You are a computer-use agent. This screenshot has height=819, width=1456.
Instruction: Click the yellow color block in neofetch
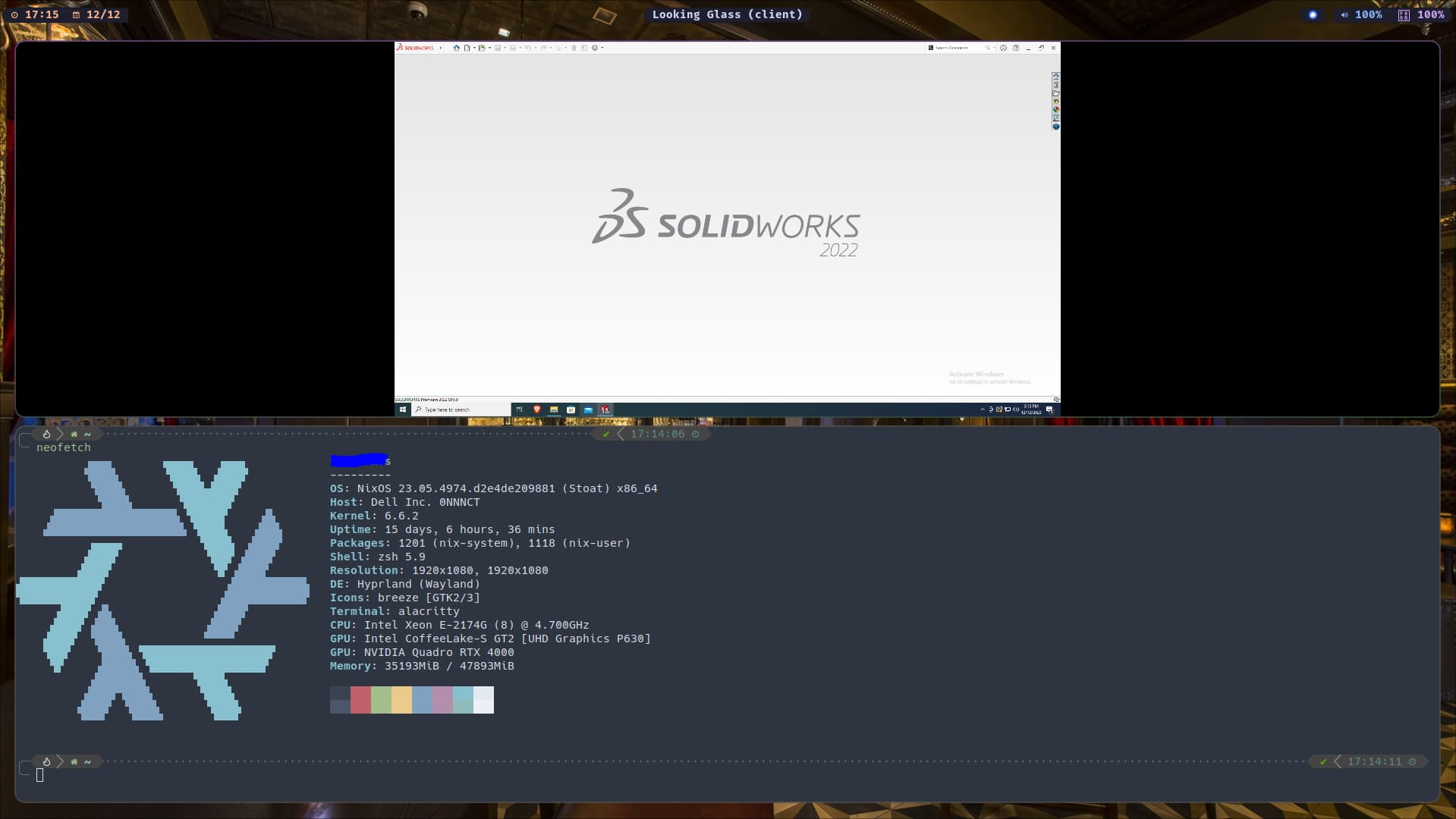401,700
